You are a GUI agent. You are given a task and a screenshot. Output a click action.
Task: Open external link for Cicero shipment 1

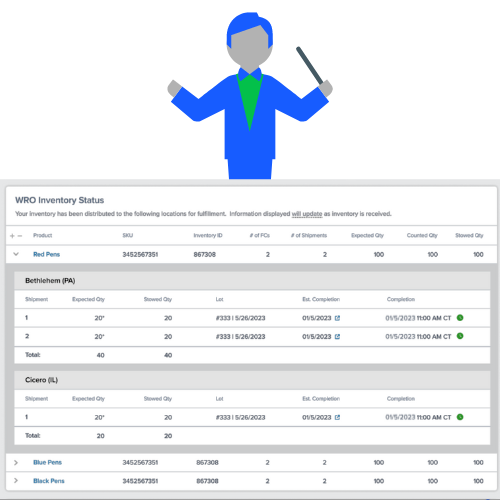tap(337, 417)
